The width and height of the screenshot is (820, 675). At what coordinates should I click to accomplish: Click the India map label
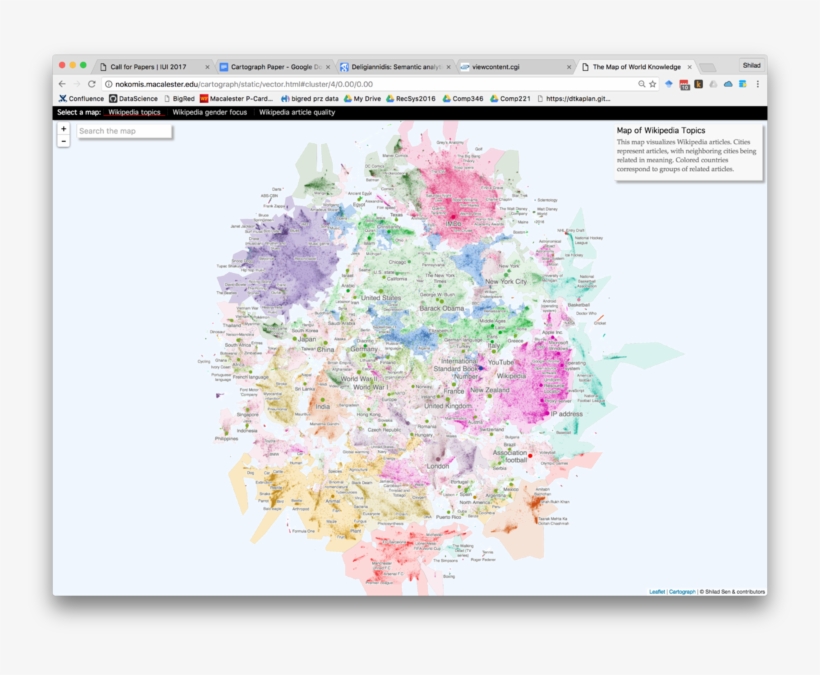323,406
